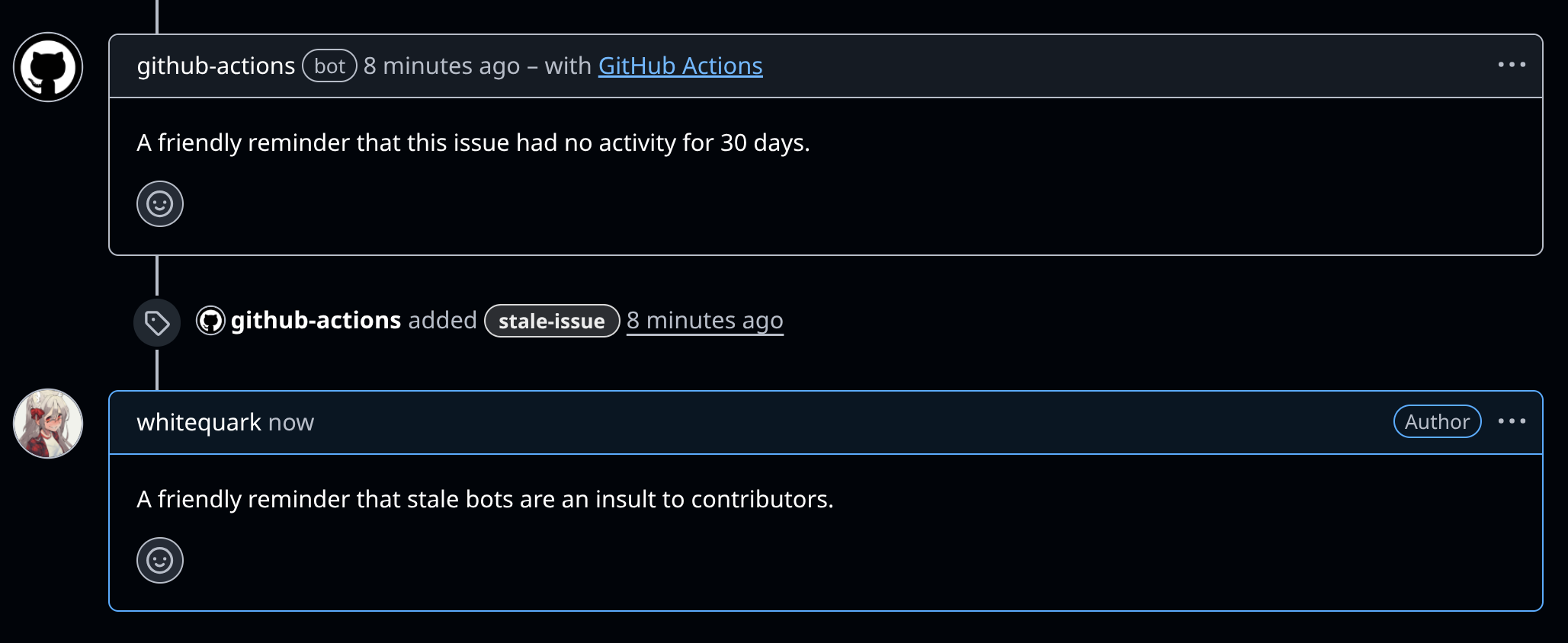Viewport: 1568px width, 643px height.
Task: Open the options menu on whitequark's comment
Action: point(1511,421)
